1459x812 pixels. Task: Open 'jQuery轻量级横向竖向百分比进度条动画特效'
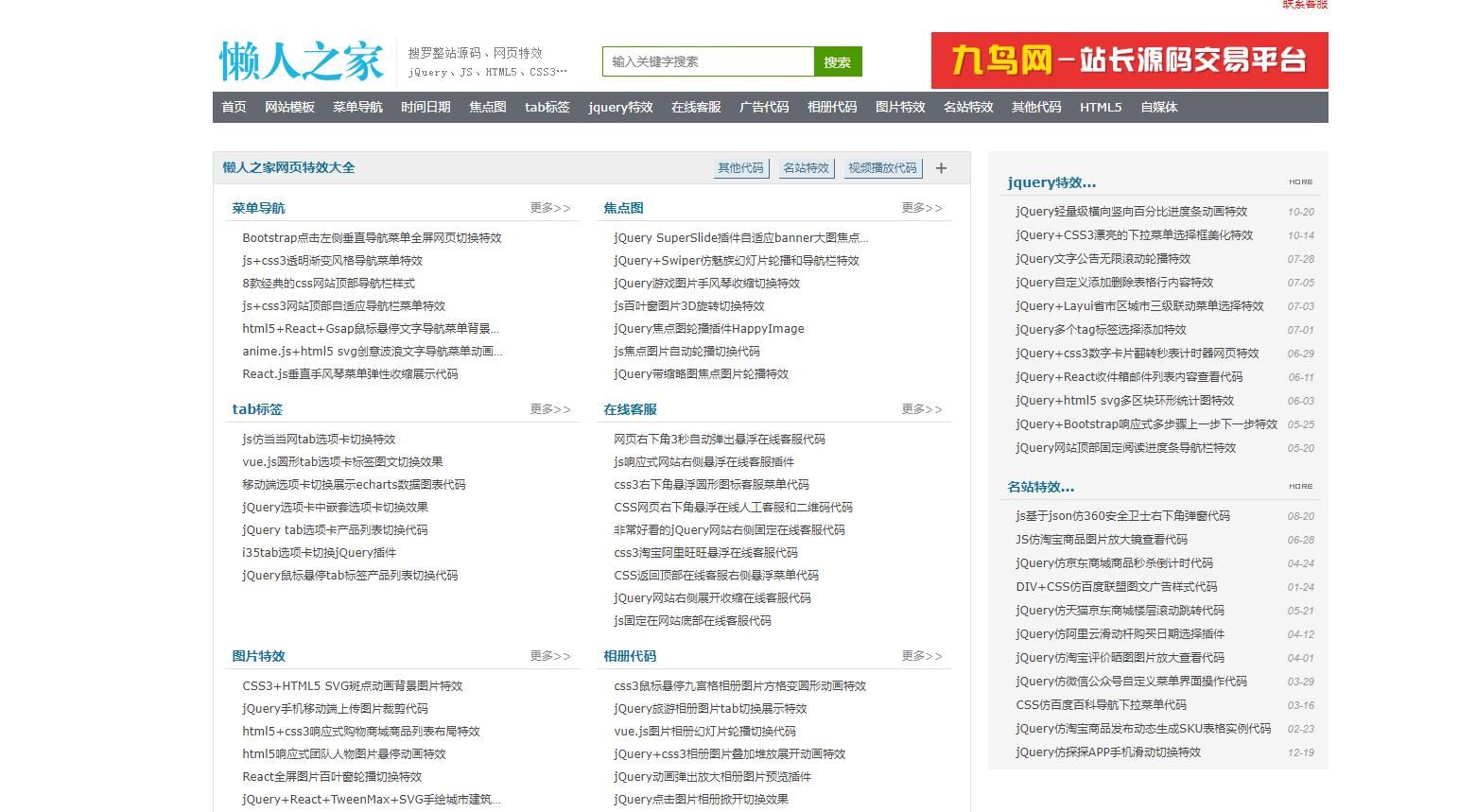click(1131, 212)
